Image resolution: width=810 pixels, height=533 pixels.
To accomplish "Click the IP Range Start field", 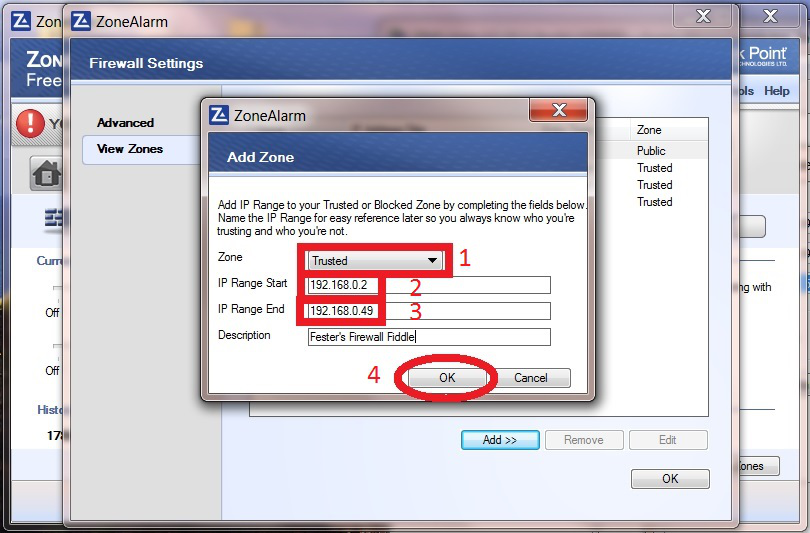I will tap(429, 285).
